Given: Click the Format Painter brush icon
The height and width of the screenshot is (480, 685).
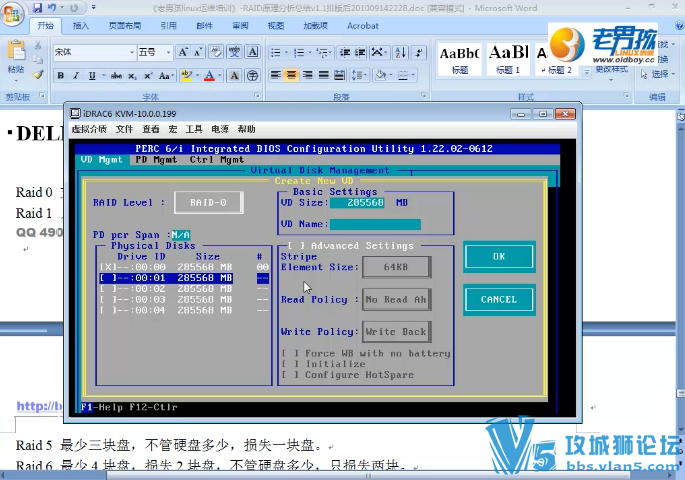Looking at the screenshot, I should (x=38, y=75).
